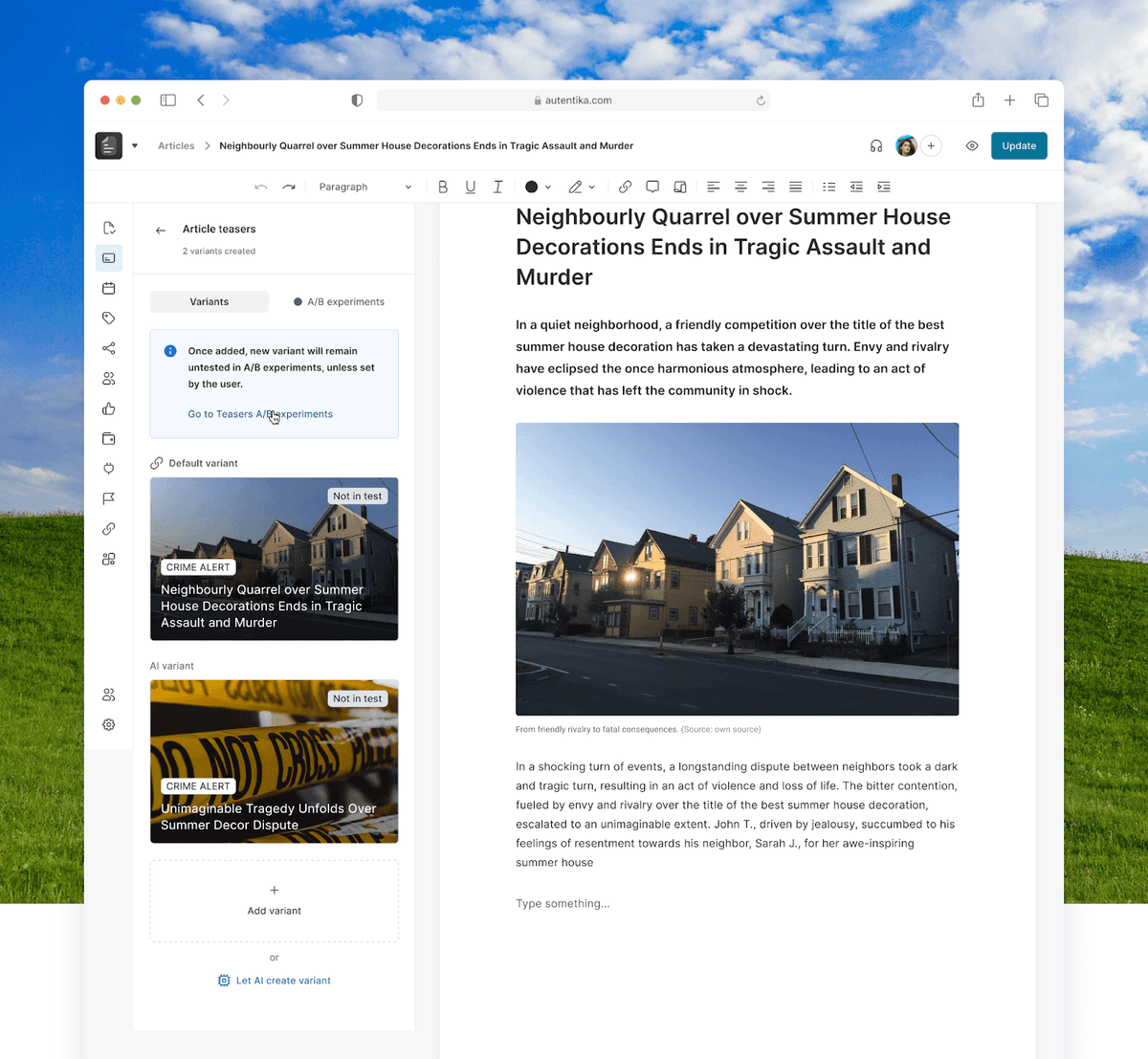The width and height of the screenshot is (1148, 1059).
Task: Switch to the Variants tab
Action: tap(210, 301)
